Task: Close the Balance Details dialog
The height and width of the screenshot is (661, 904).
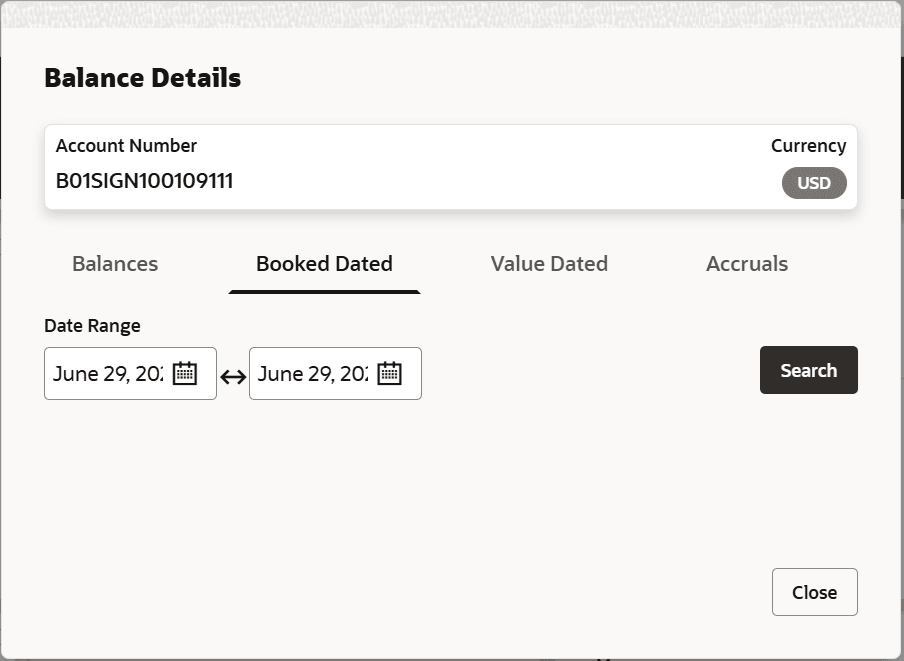Action: (x=814, y=592)
